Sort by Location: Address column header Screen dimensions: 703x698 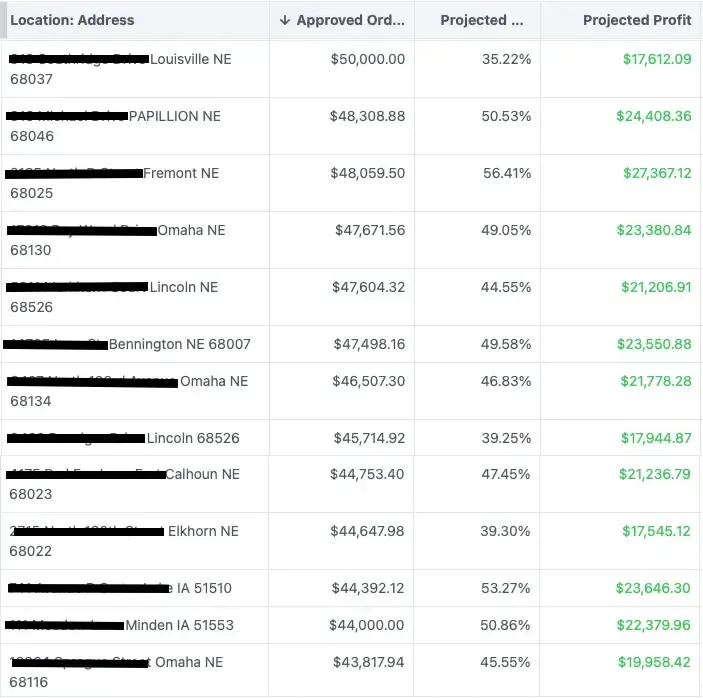[x=72, y=20]
